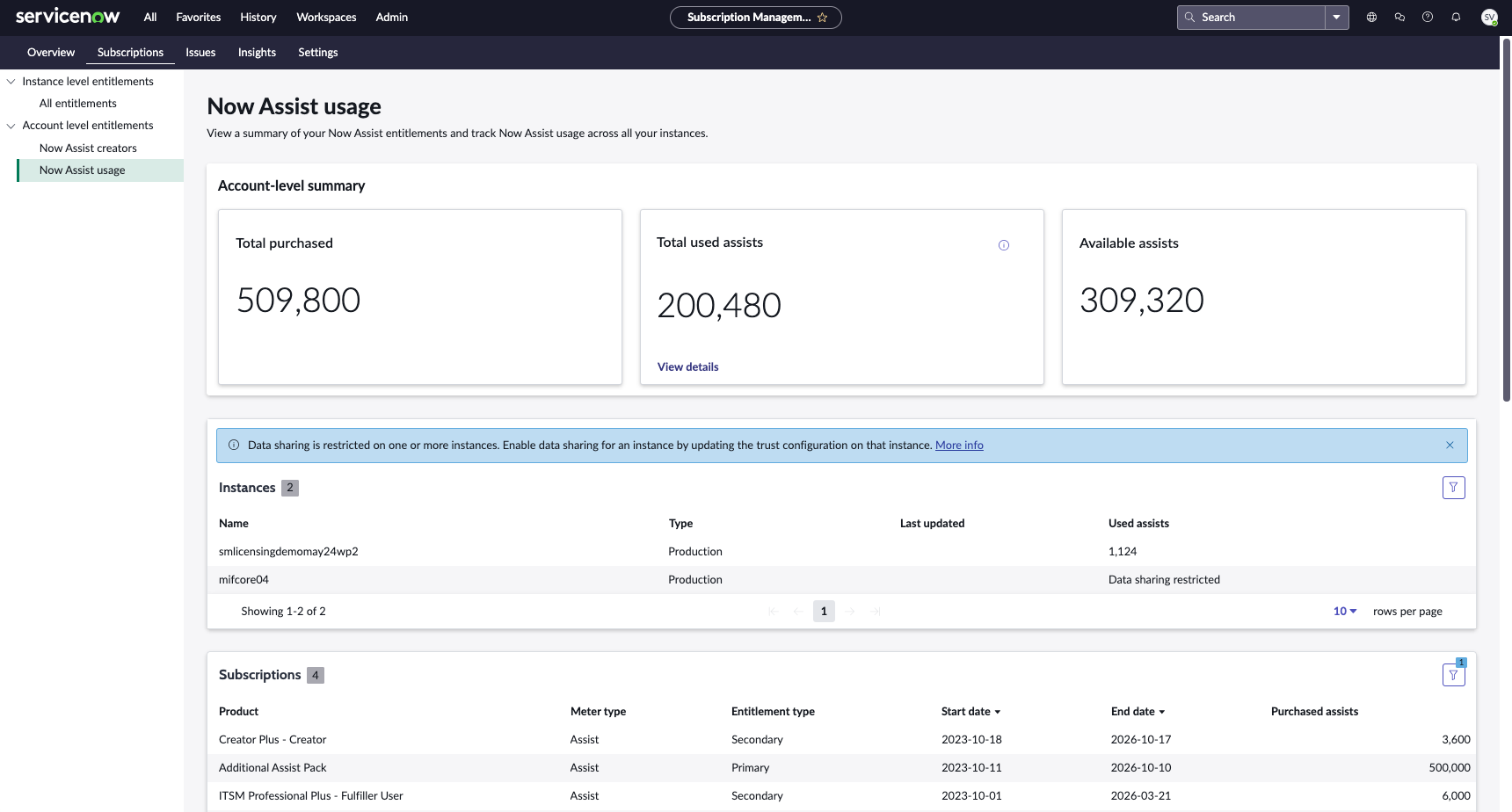Switch to the Insights tab
This screenshot has width=1512, height=812.
[257, 53]
